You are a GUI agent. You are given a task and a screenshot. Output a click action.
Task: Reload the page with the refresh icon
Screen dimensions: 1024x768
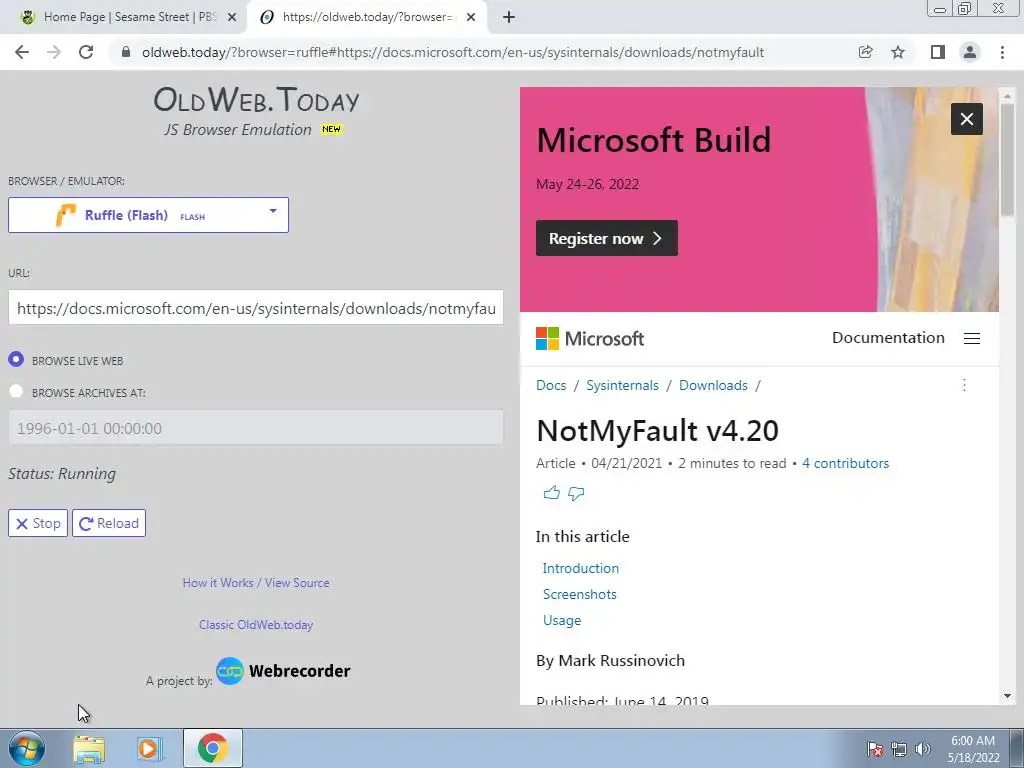(86, 52)
